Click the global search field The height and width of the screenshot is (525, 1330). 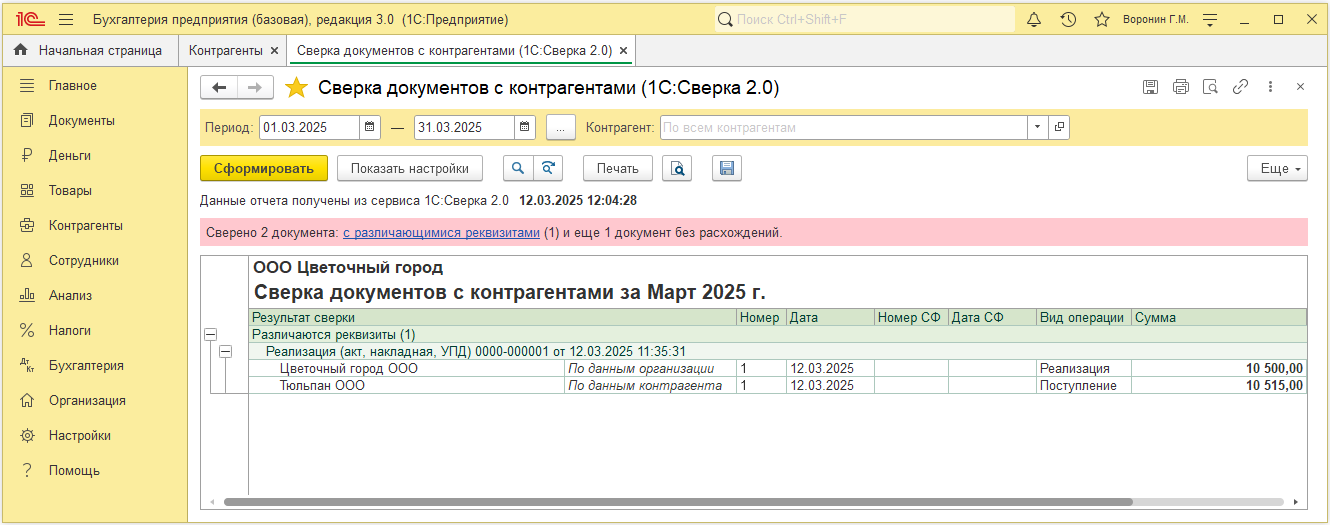865,19
